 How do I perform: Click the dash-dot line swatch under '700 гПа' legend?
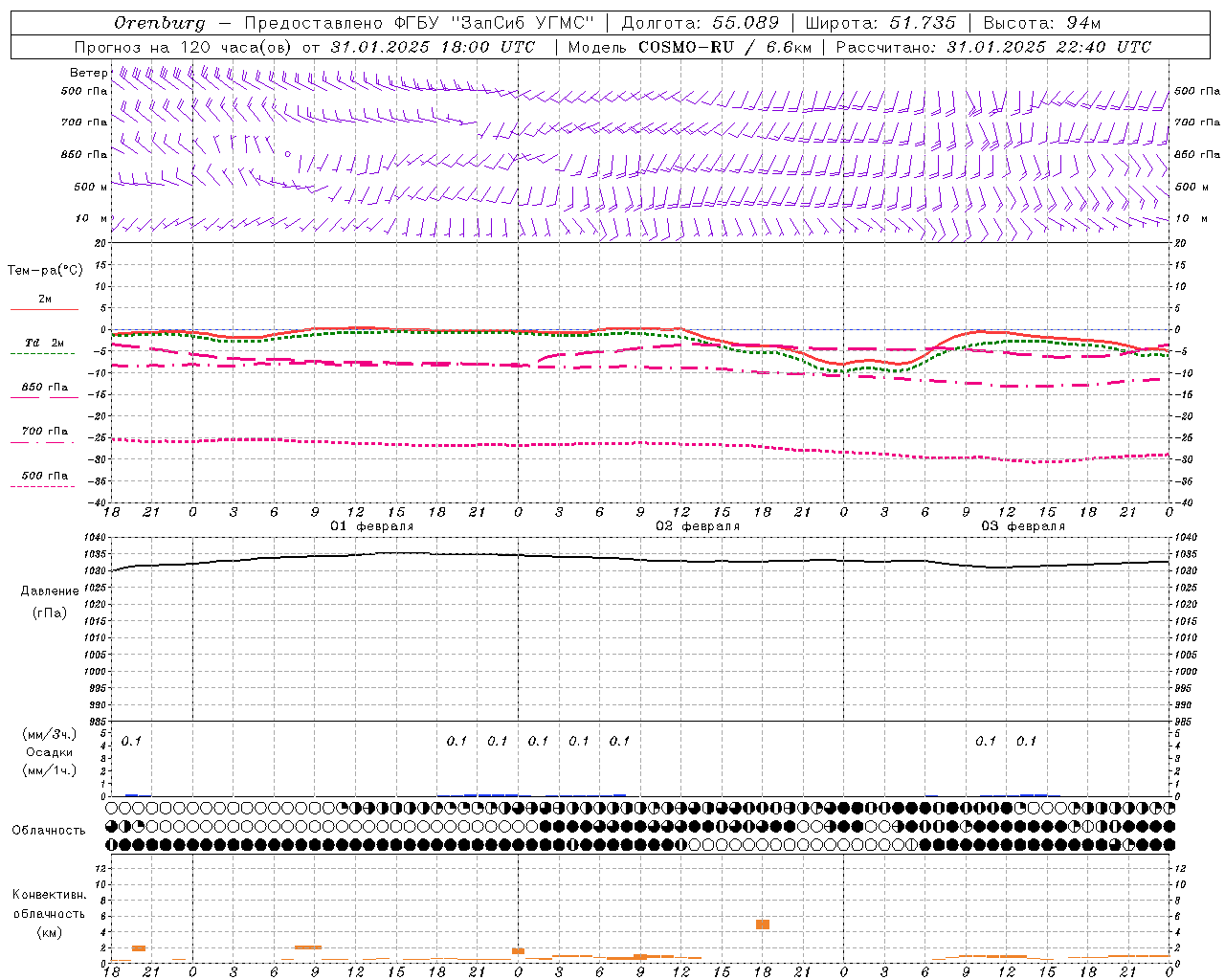coord(43,443)
